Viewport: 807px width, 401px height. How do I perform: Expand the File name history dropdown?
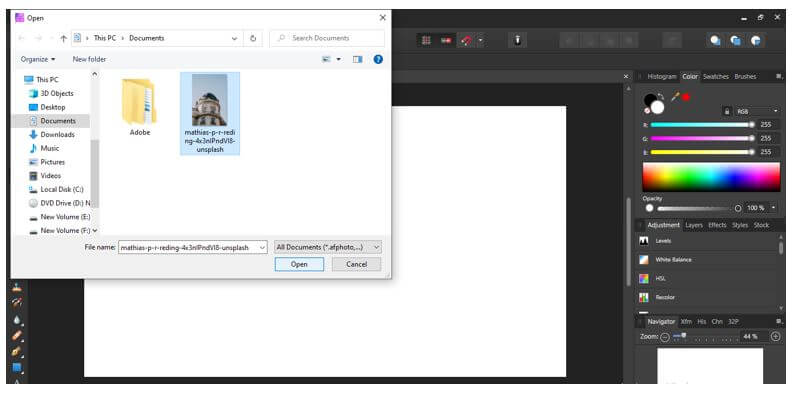[x=262, y=248]
